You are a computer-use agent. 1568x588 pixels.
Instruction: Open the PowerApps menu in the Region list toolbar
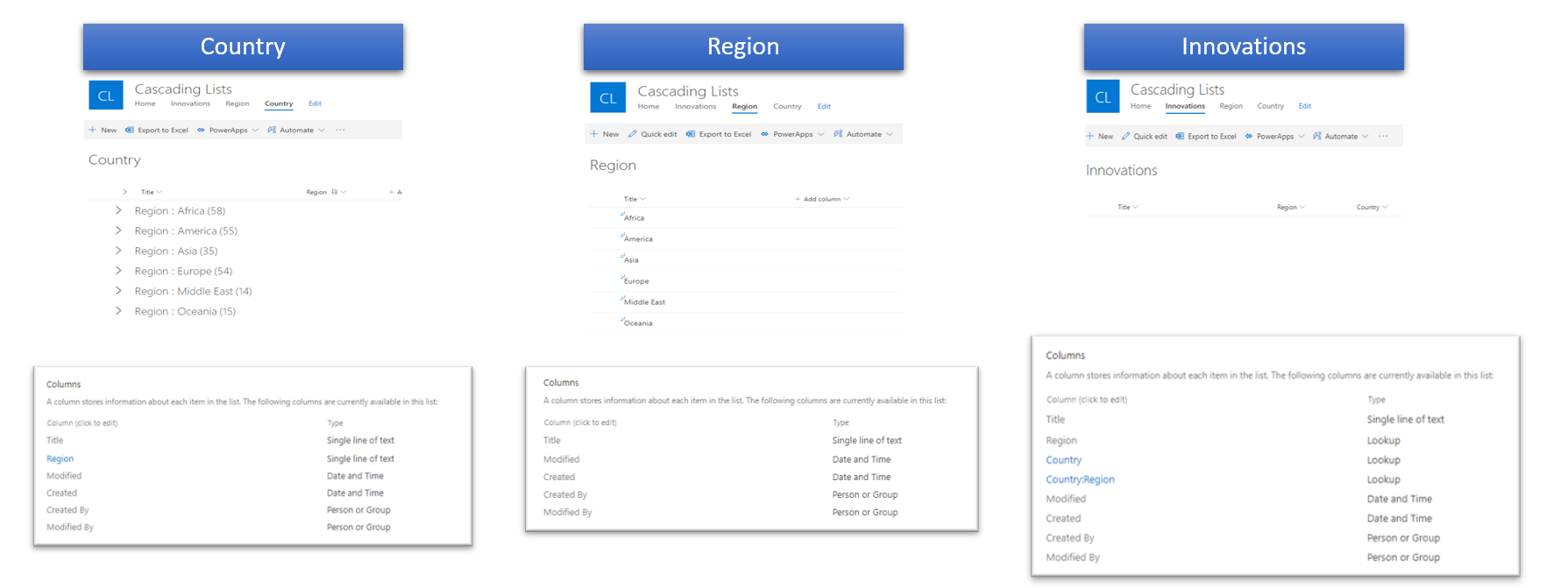tap(793, 134)
